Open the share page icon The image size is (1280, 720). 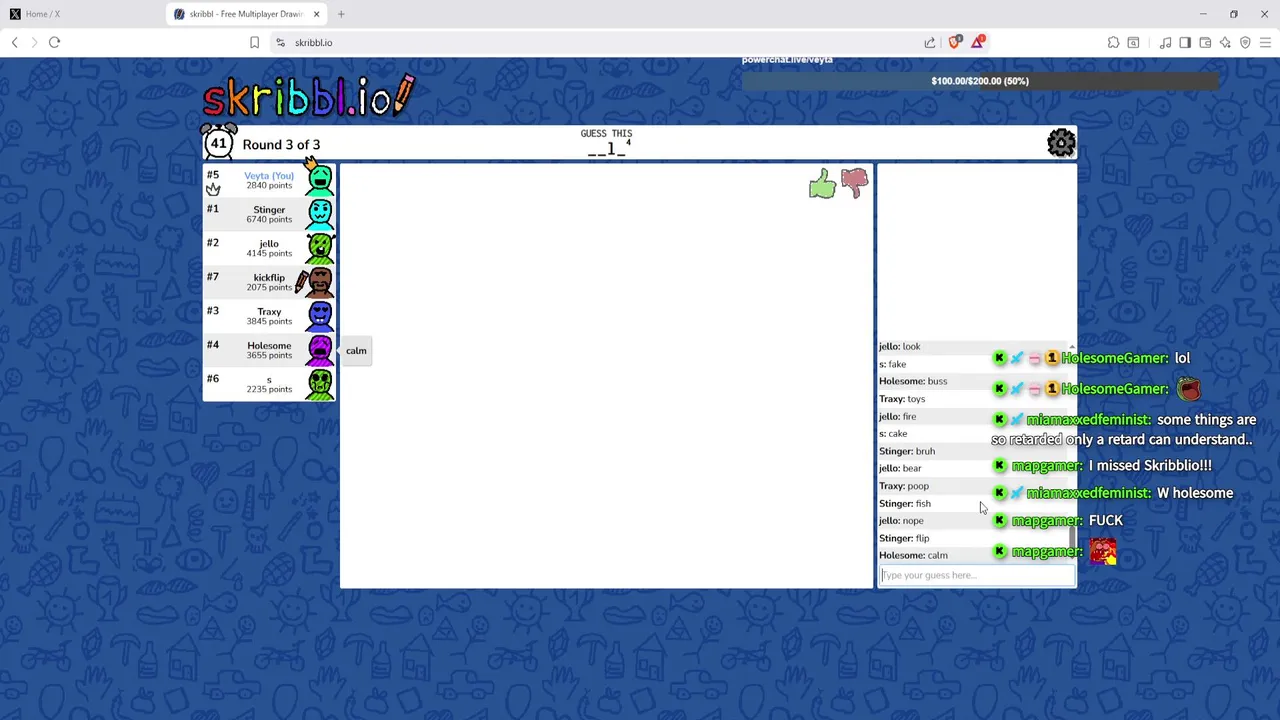[x=930, y=42]
